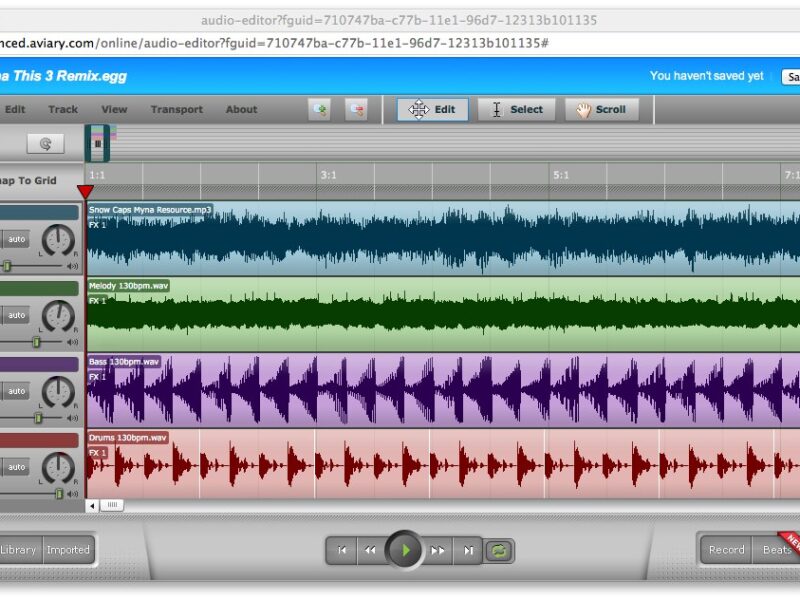
Task: Skip to end of the song
Action: point(467,550)
